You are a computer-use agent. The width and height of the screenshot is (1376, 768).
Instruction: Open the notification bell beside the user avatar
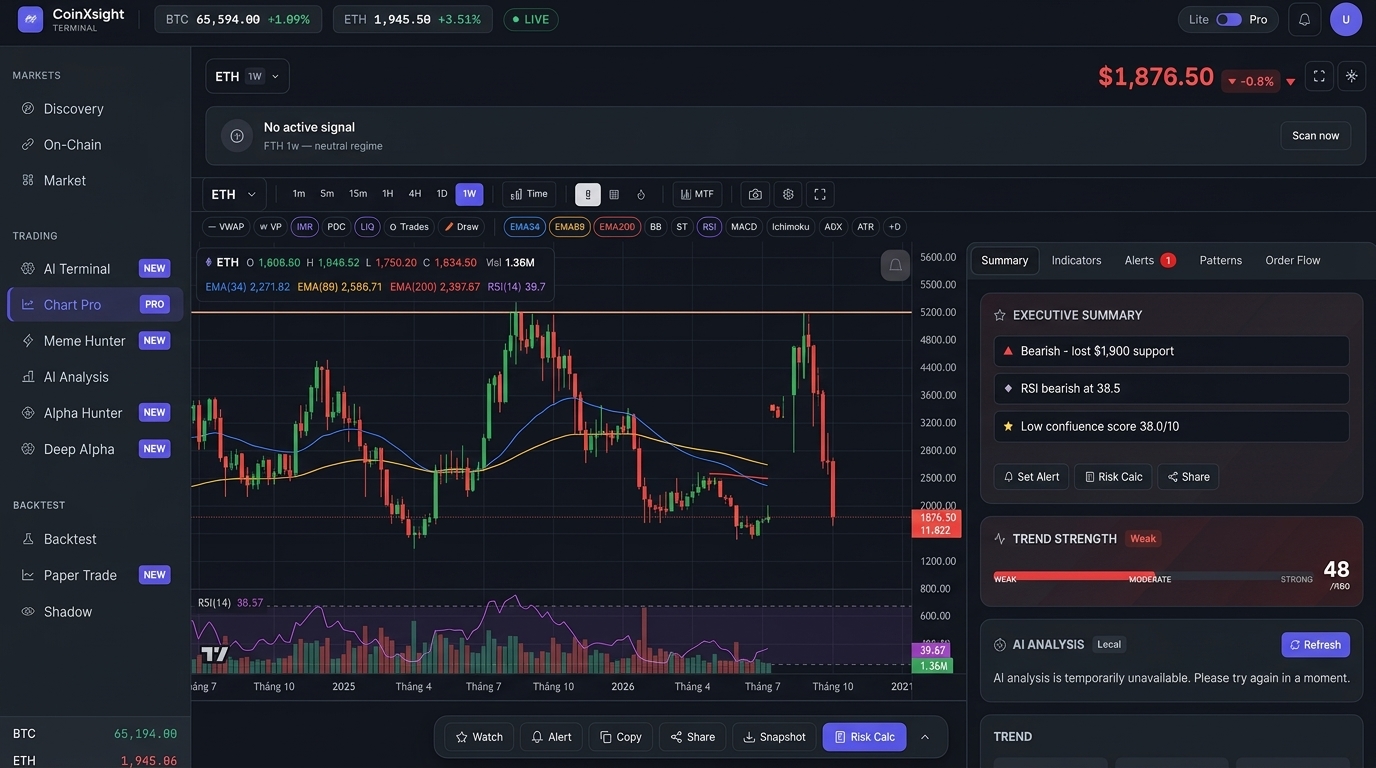1304,19
